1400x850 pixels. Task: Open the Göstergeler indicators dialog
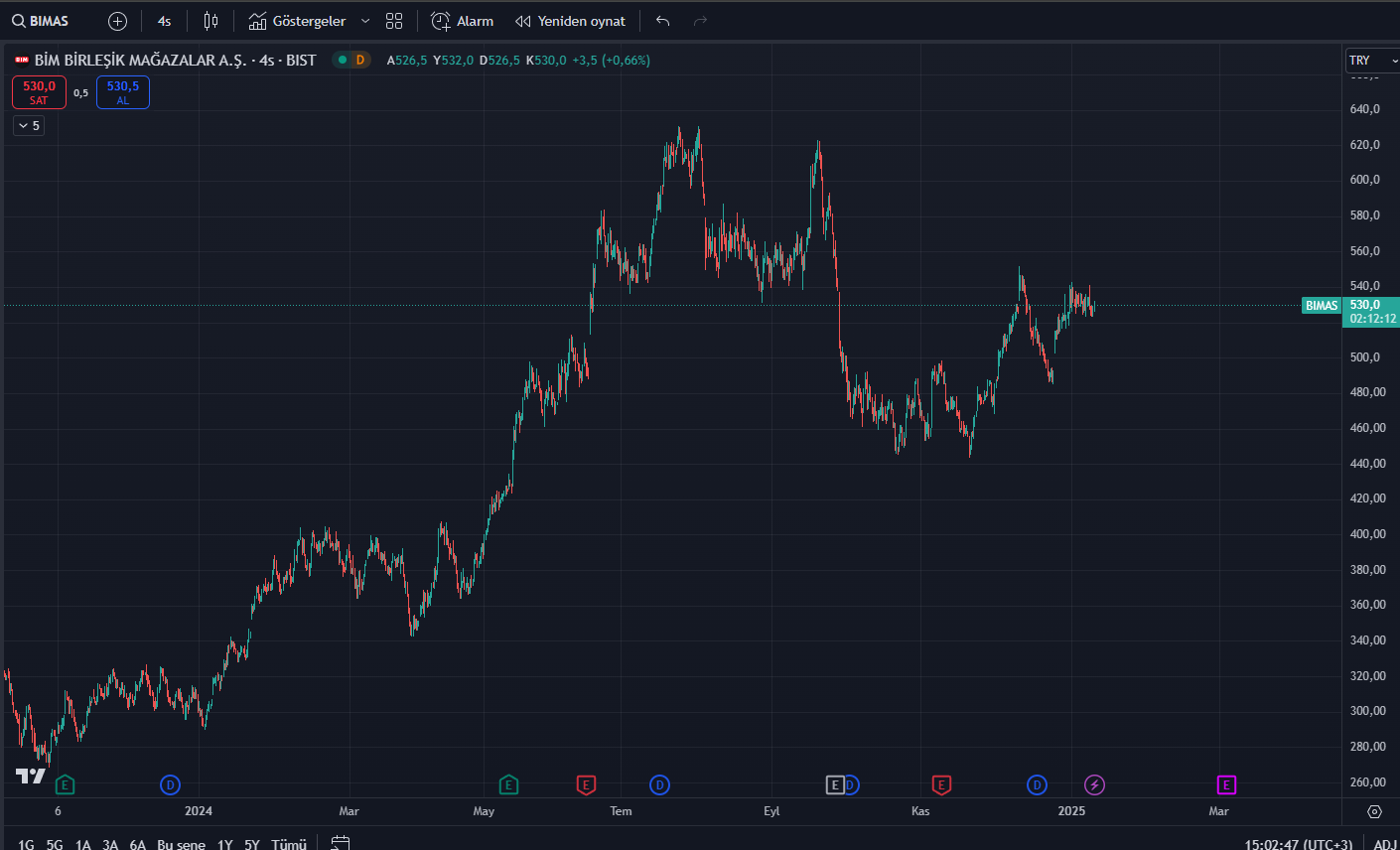pyautogui.click(x=297, y=21)
